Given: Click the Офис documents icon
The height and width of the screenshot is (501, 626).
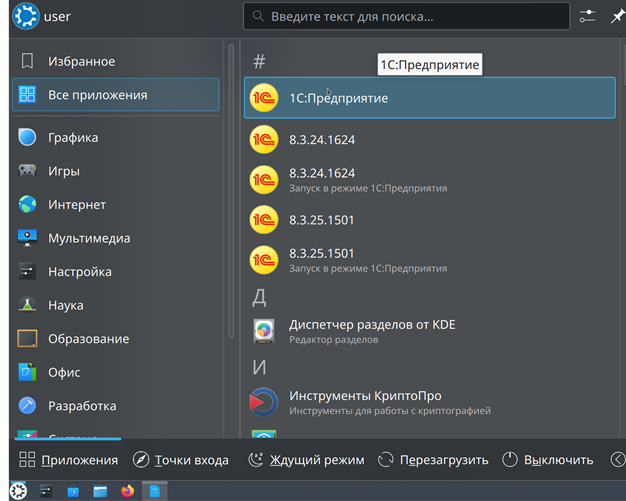Looking at the screenshot, I should coord(27,372).
